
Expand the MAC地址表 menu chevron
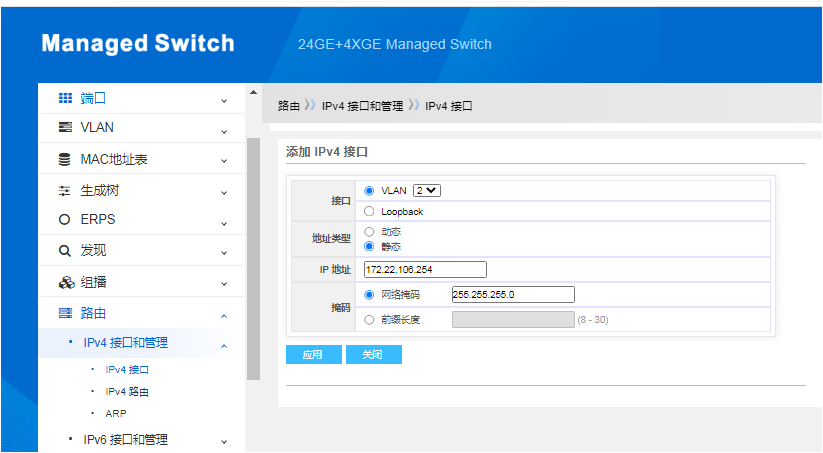pyautogui.click(x=224, y=161)
